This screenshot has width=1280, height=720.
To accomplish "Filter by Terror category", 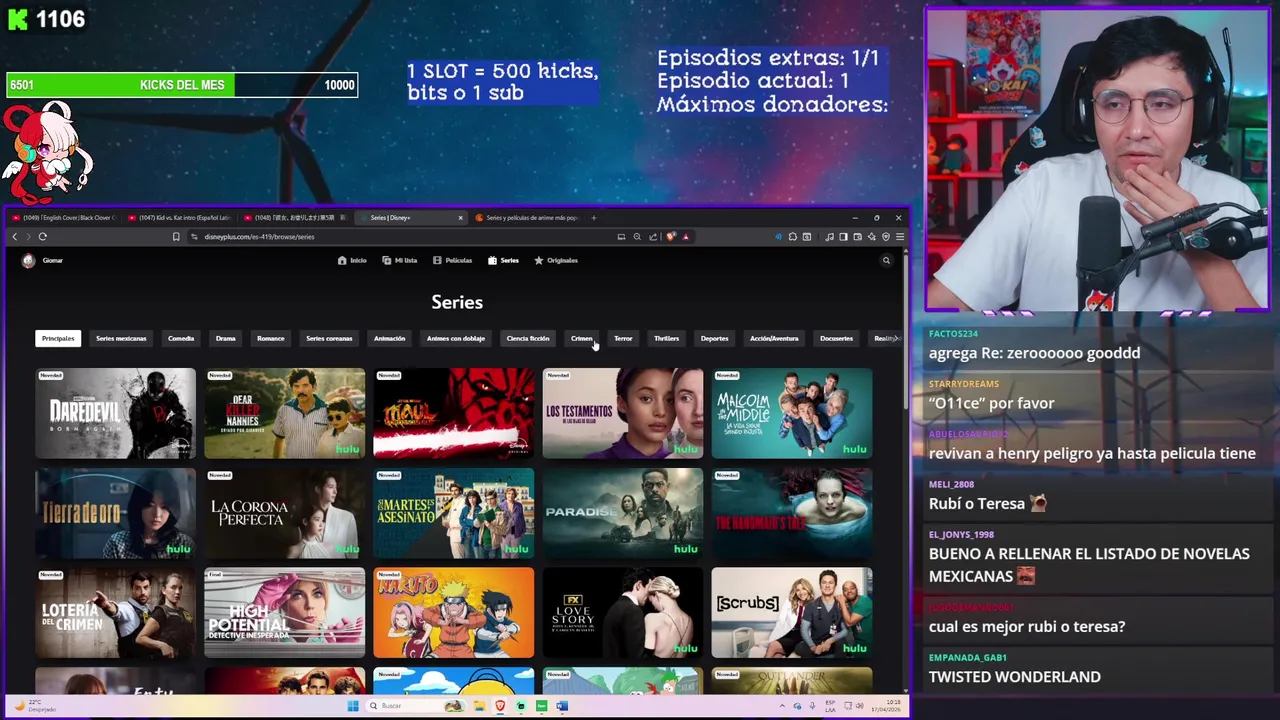I will pos(623,338).
